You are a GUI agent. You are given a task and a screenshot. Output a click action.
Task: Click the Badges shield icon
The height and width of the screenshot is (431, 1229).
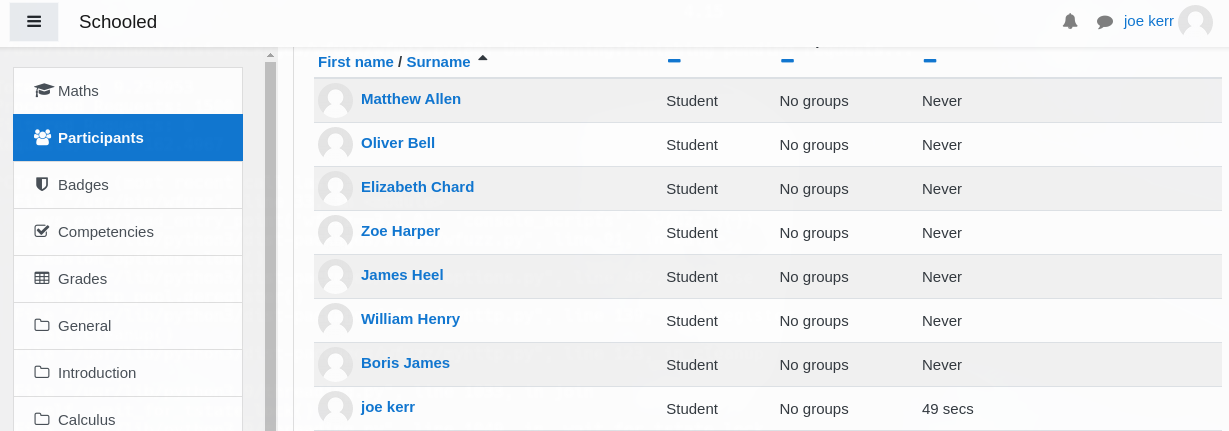coord(42,184)
